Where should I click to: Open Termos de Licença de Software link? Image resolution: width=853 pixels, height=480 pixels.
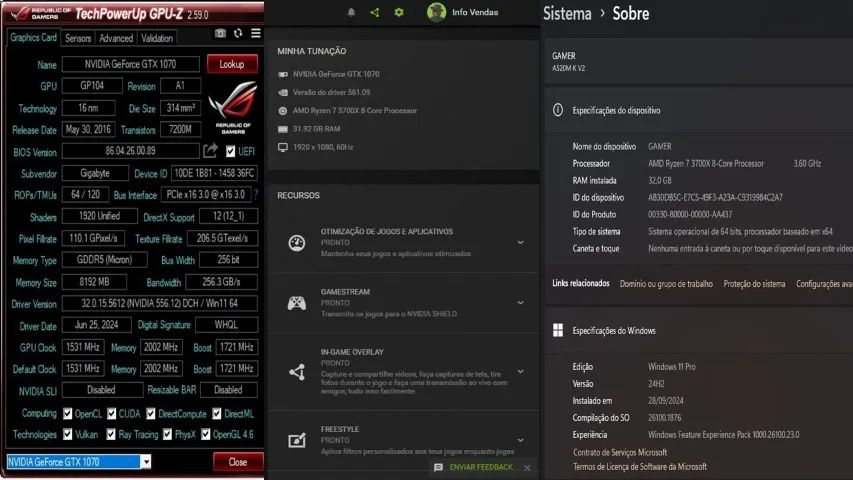(x=640, y=466)
